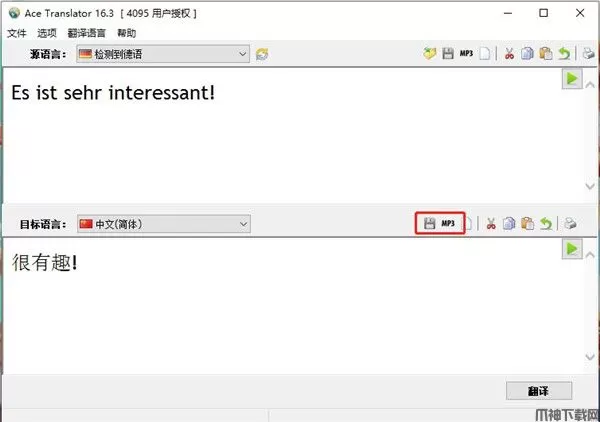Paste into translation pane with clipboard icon

click(527, 223)
